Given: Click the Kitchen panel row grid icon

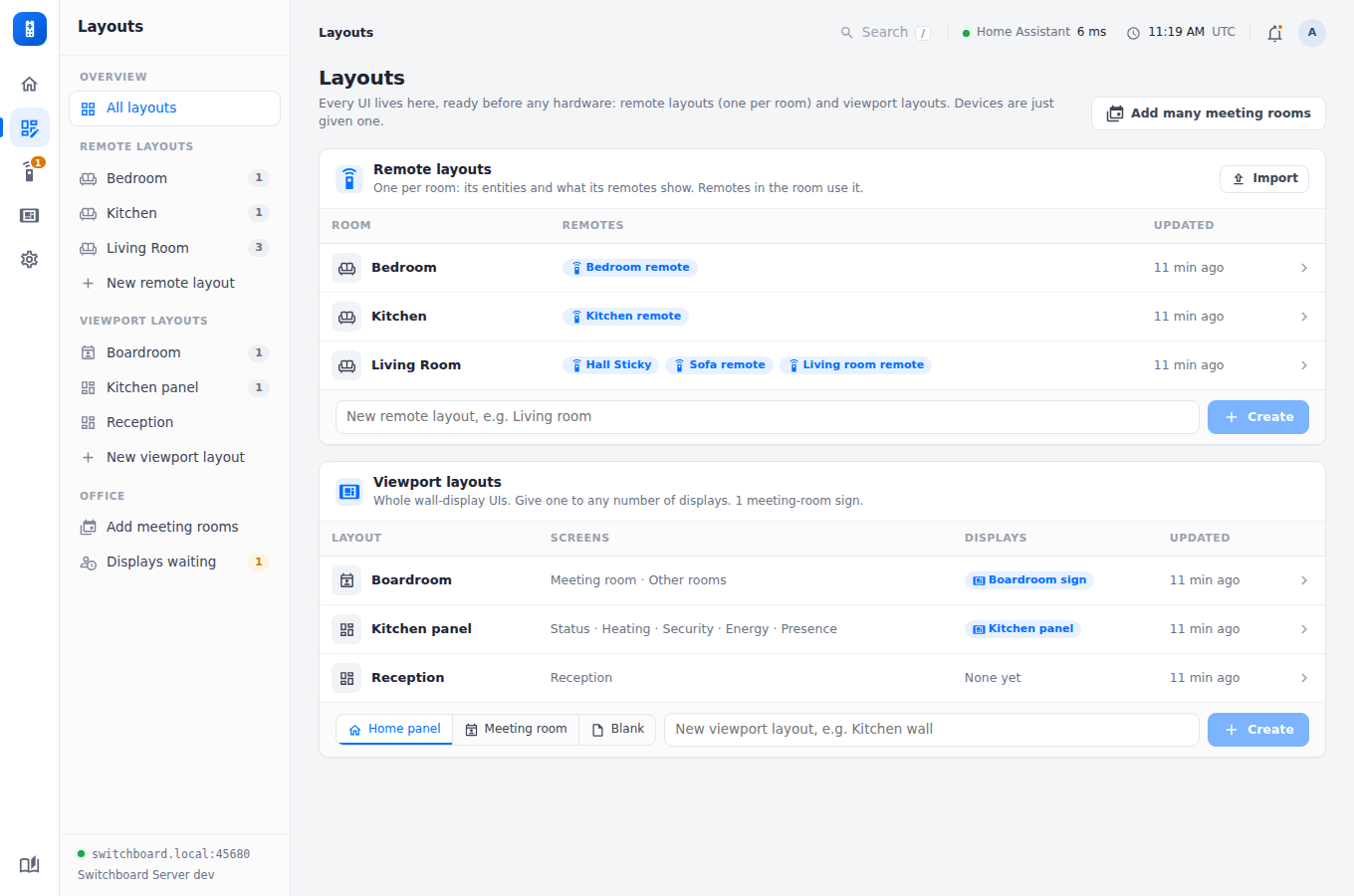Looking at the screenshot, I should [346, 629].
